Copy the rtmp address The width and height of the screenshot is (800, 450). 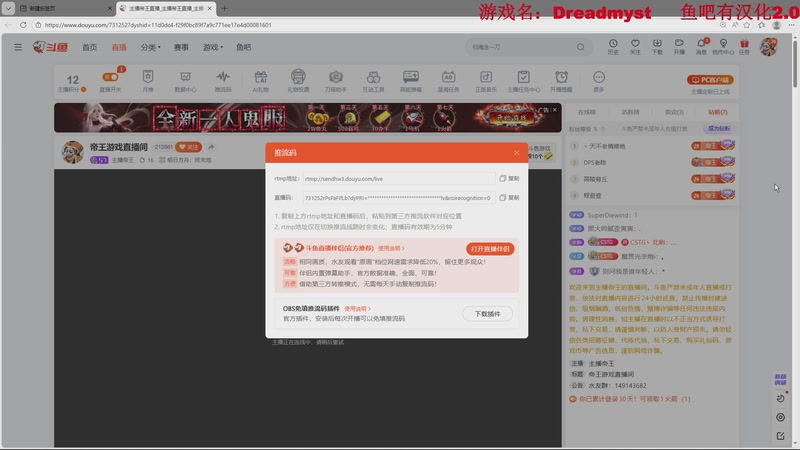[509, 179]
